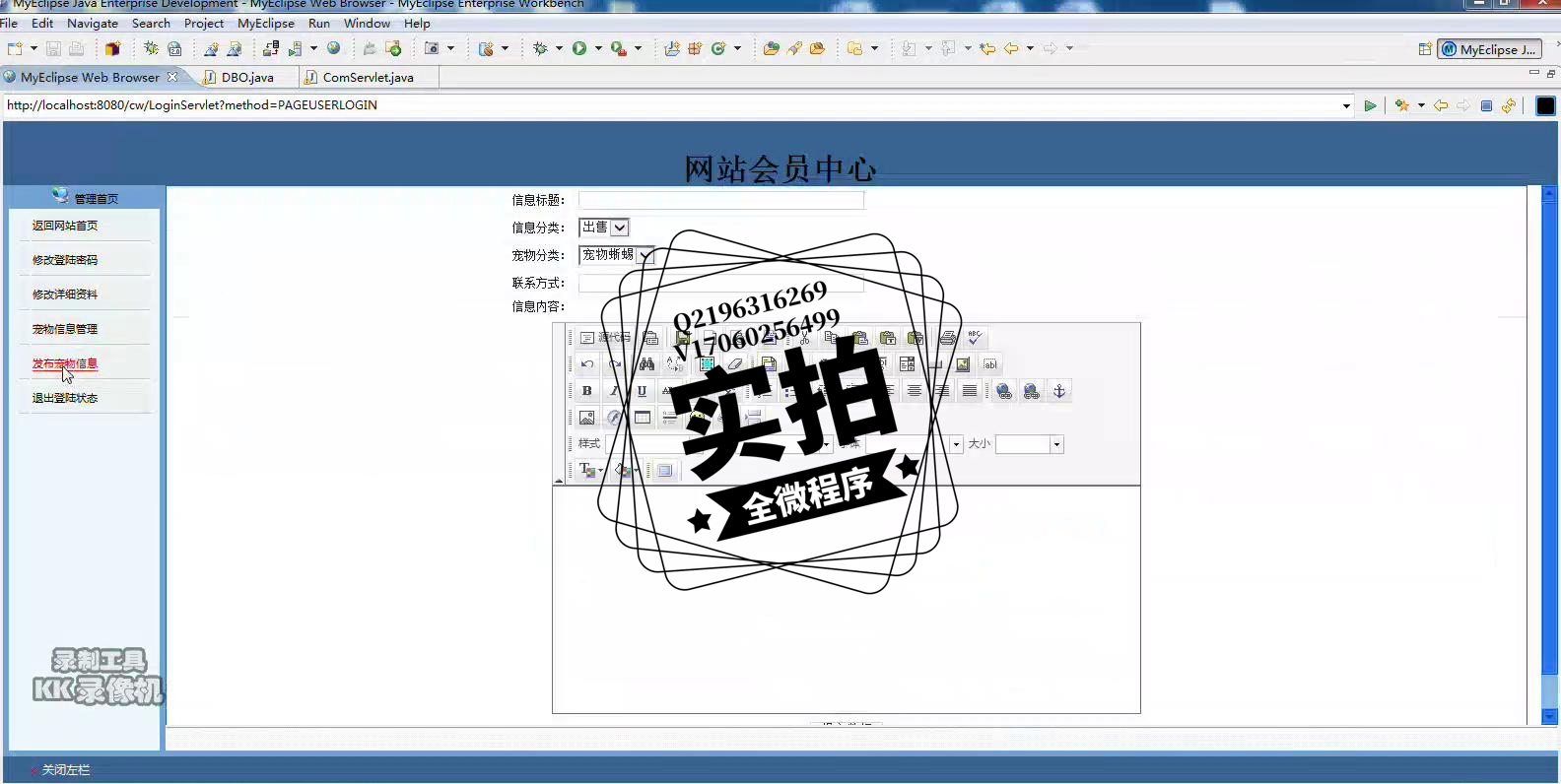Screen dimensions: 1561x784
Task: Open the New toolbar dropdown arrow
Action: tap(34, 48)
